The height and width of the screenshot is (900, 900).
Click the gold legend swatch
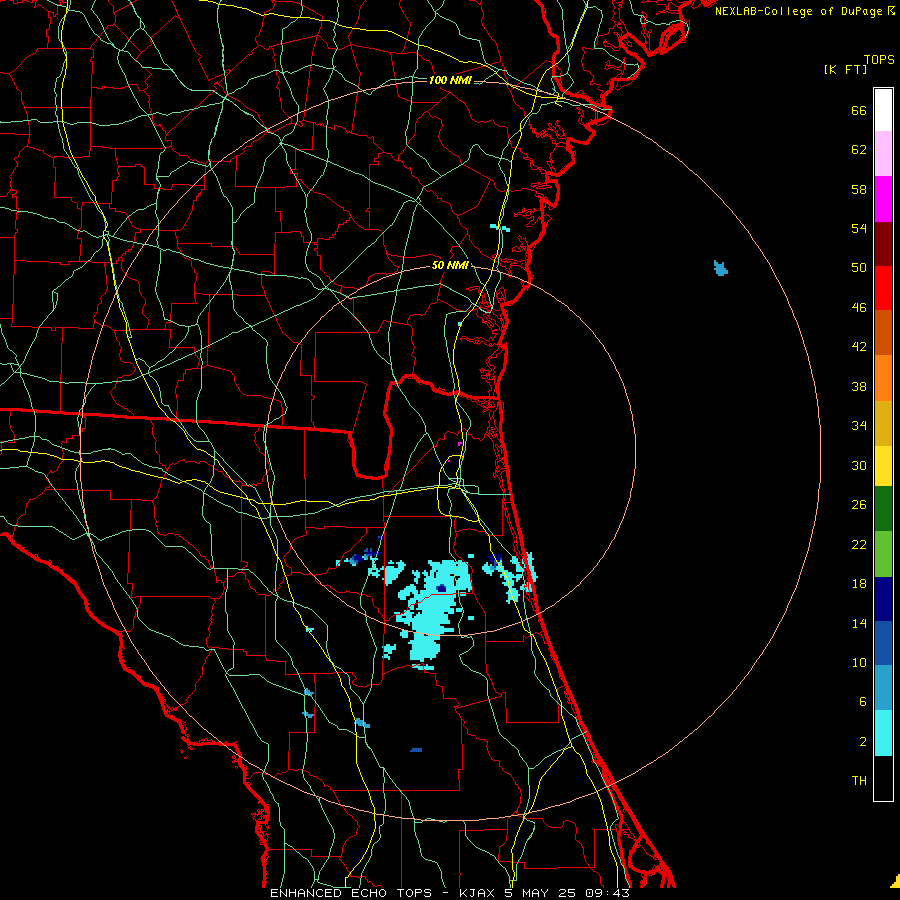click(x=883, y=423)
